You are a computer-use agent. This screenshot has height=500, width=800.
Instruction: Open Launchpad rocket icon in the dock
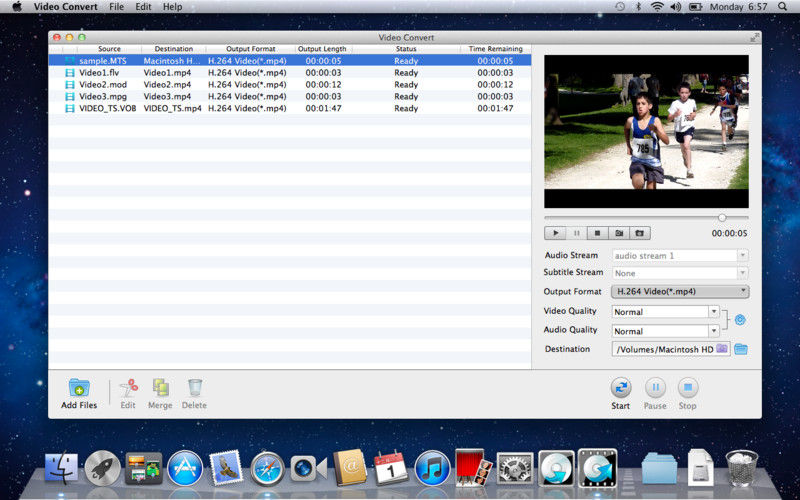102,468
